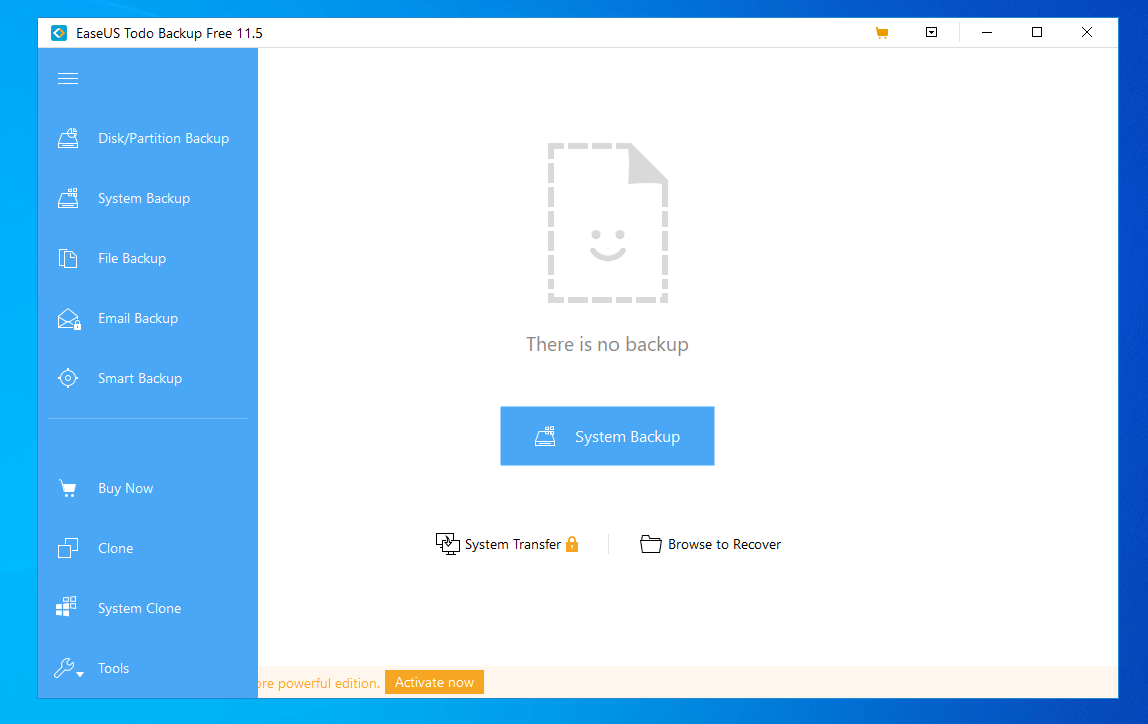Open System Backup from the sidebar
Screen dimensions: 1148x724
click(143, 198)
